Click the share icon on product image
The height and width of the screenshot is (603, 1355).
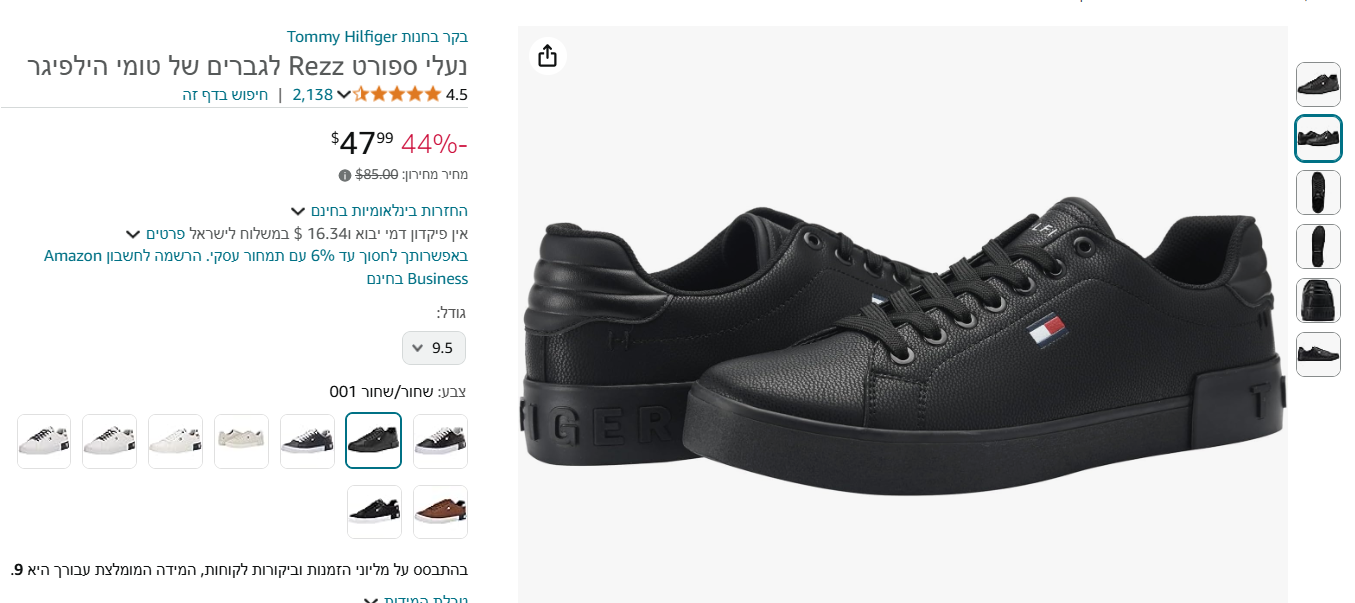[x=547, y=56]
